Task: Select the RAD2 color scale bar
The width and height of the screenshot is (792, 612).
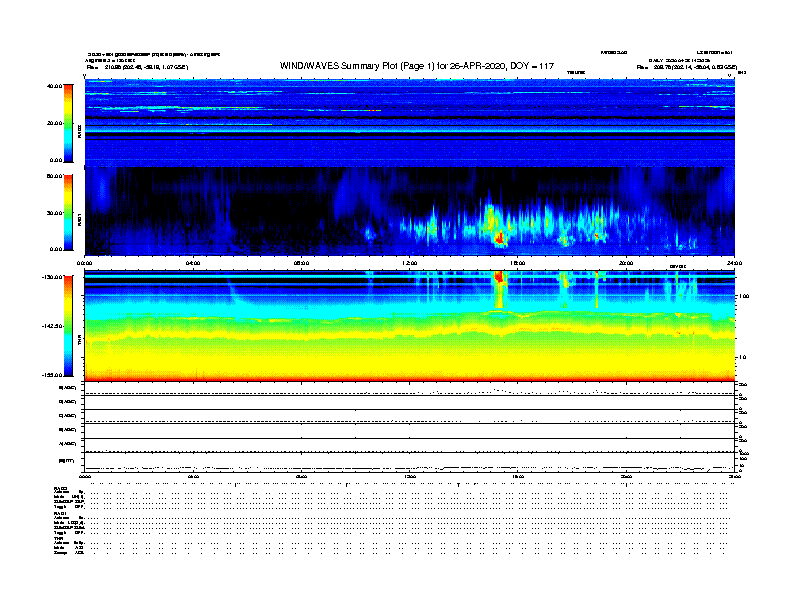Action: click(68, 123)
